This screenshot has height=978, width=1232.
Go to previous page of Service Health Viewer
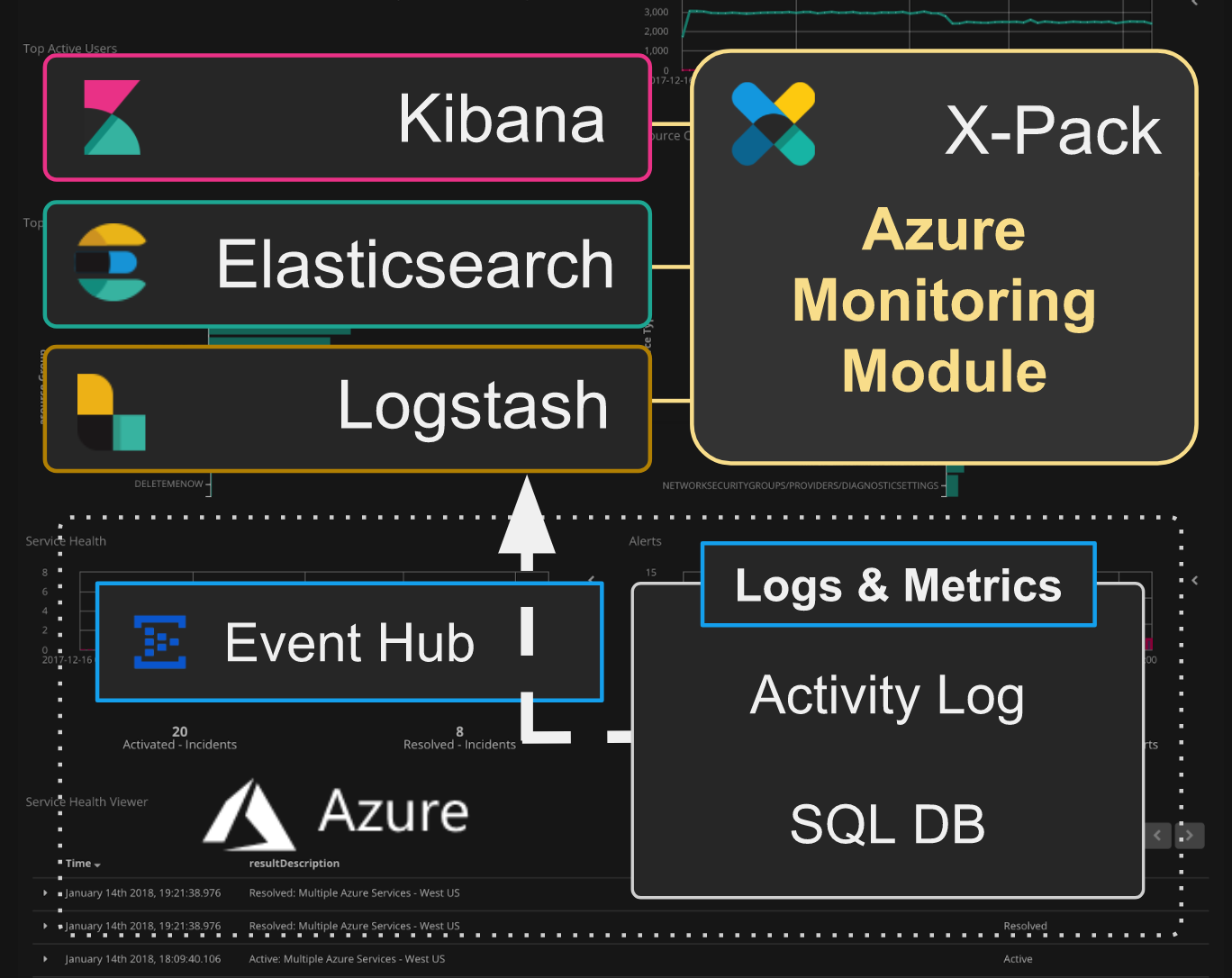pyautogui.click(x=1158, y=836)
